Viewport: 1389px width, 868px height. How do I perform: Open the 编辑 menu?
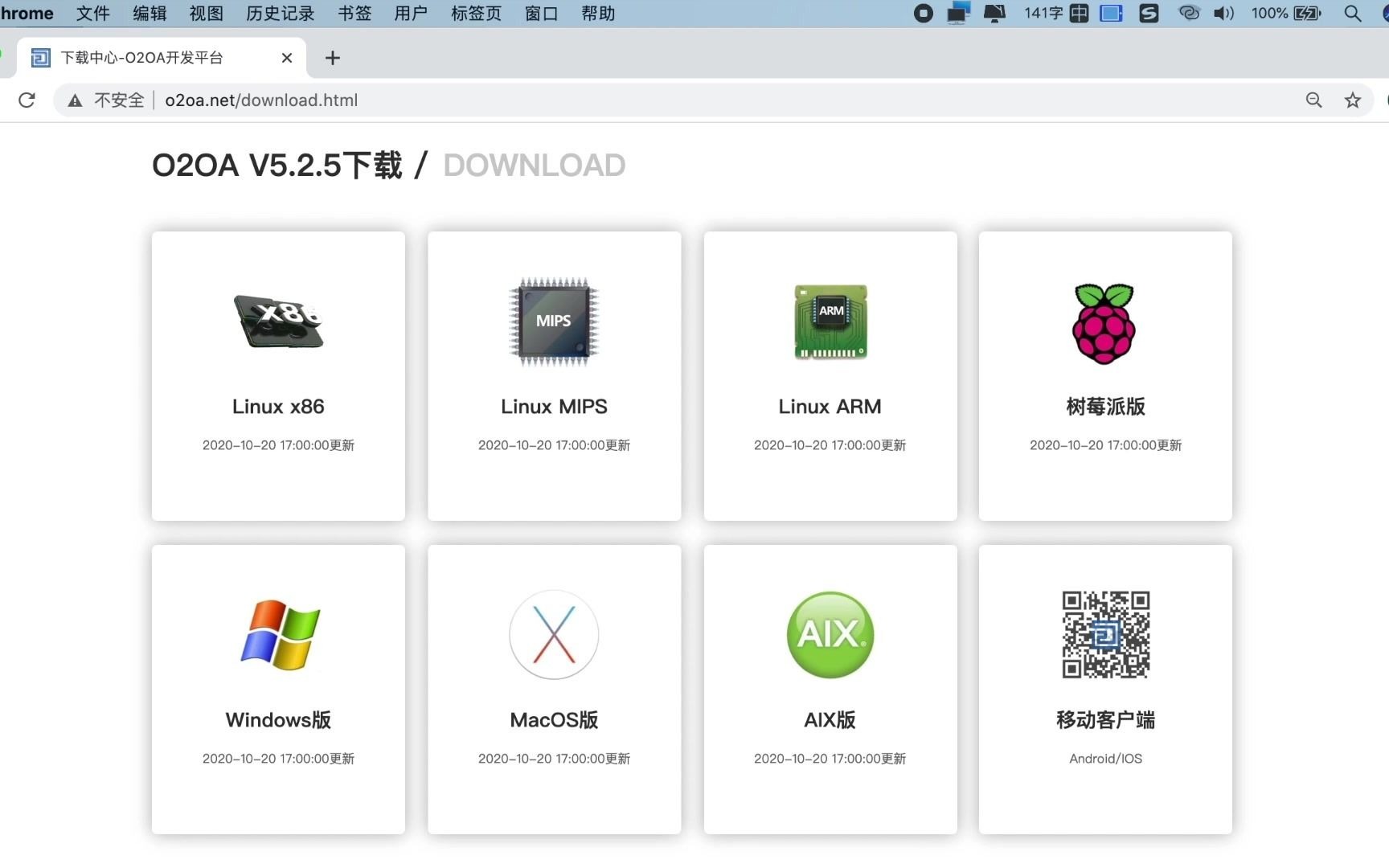click(150, 13)
